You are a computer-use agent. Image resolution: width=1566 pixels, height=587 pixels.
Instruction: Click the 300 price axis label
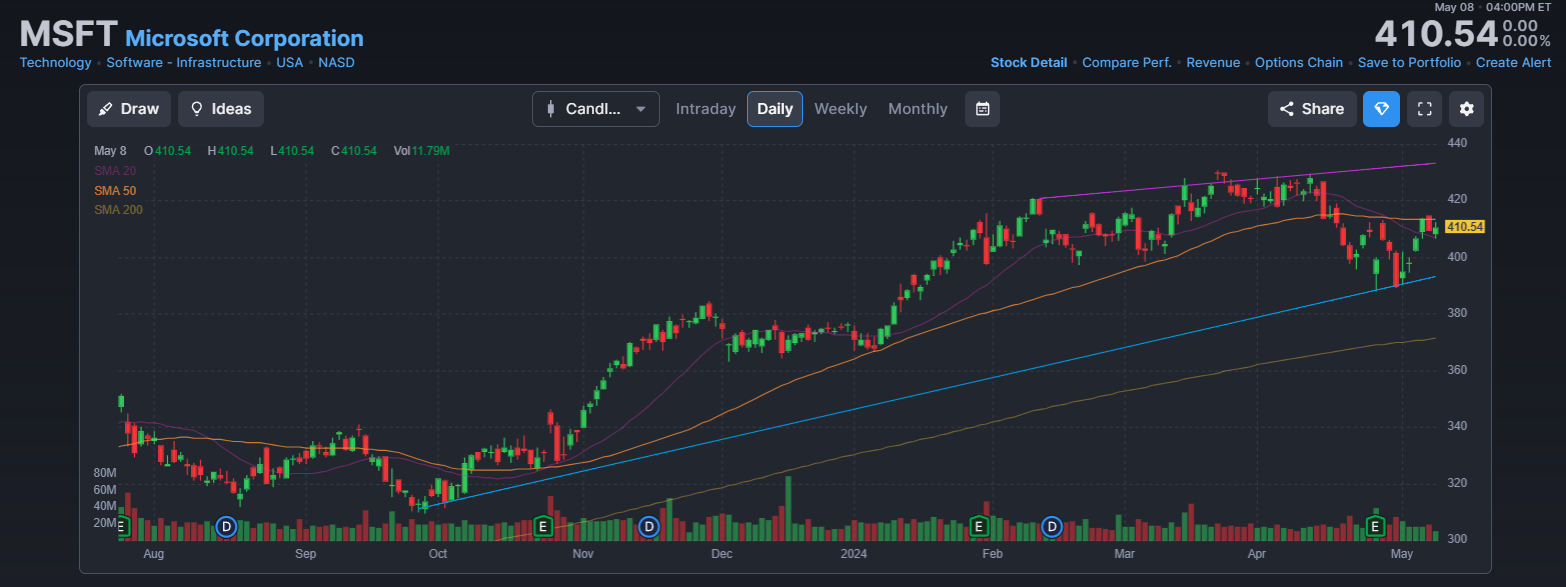1457,539
